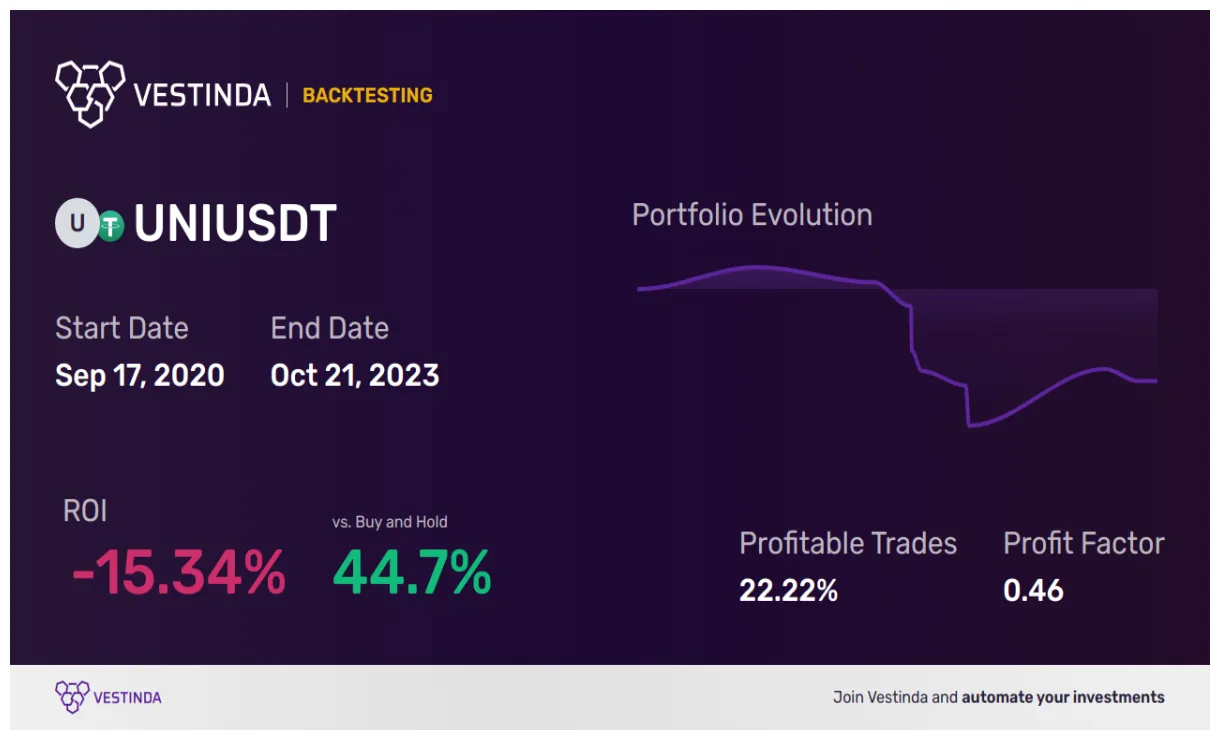Click the UNI coin icon
The width and height of the screenshot is (1220, 740).
(74, 224)
